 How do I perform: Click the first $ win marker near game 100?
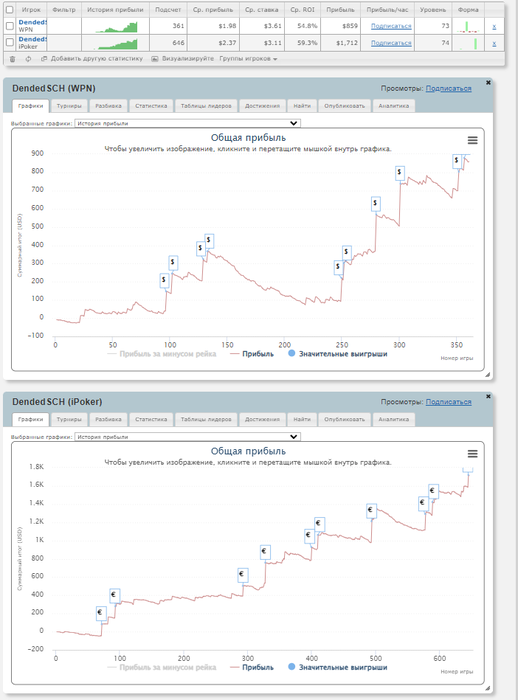(164, 280)
